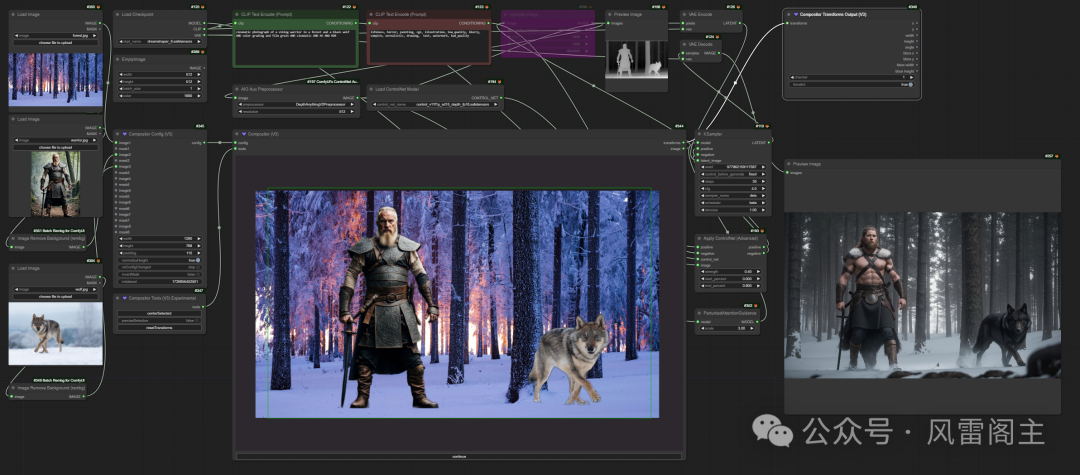Click fox badge above the large Preview Image node
Viewport: 1080px width, 475px height.
(1058, 156)
